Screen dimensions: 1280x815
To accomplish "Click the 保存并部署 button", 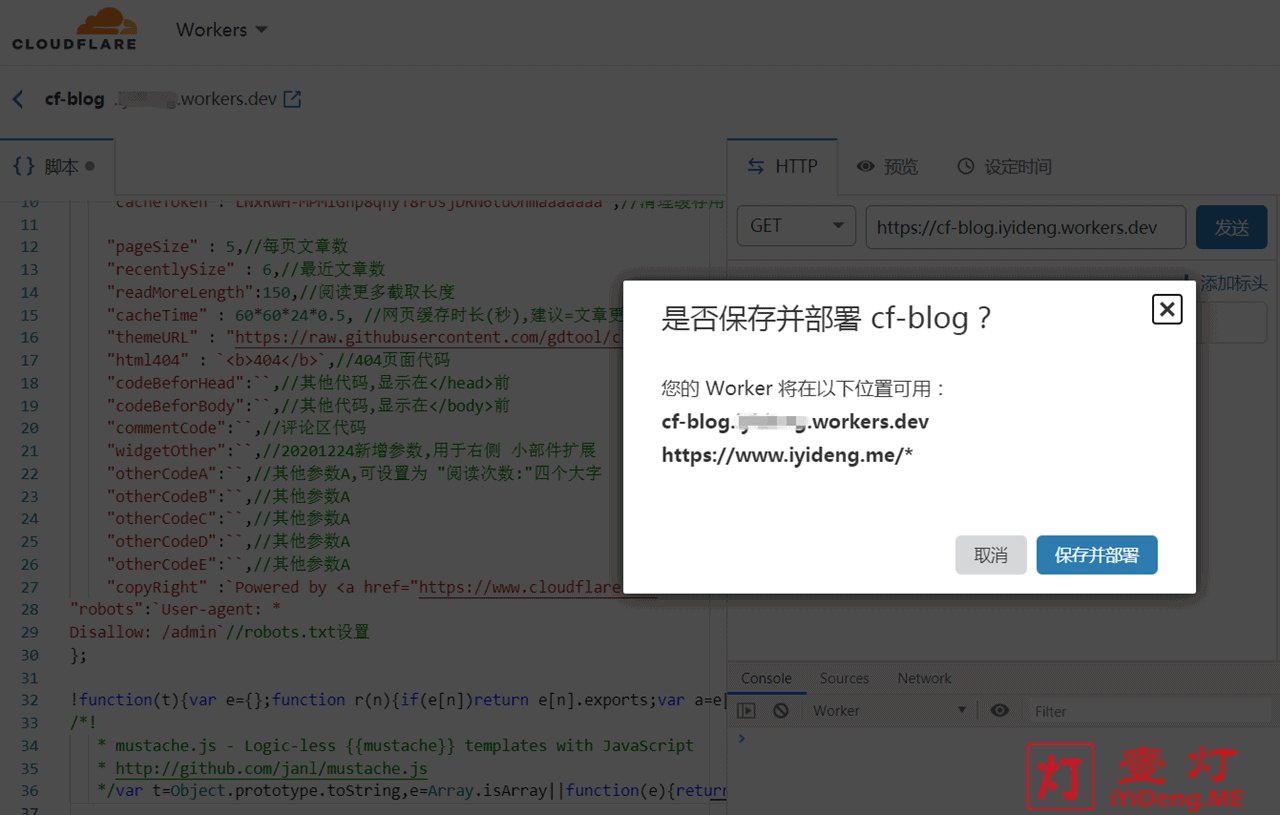I will coord(1097,555).
